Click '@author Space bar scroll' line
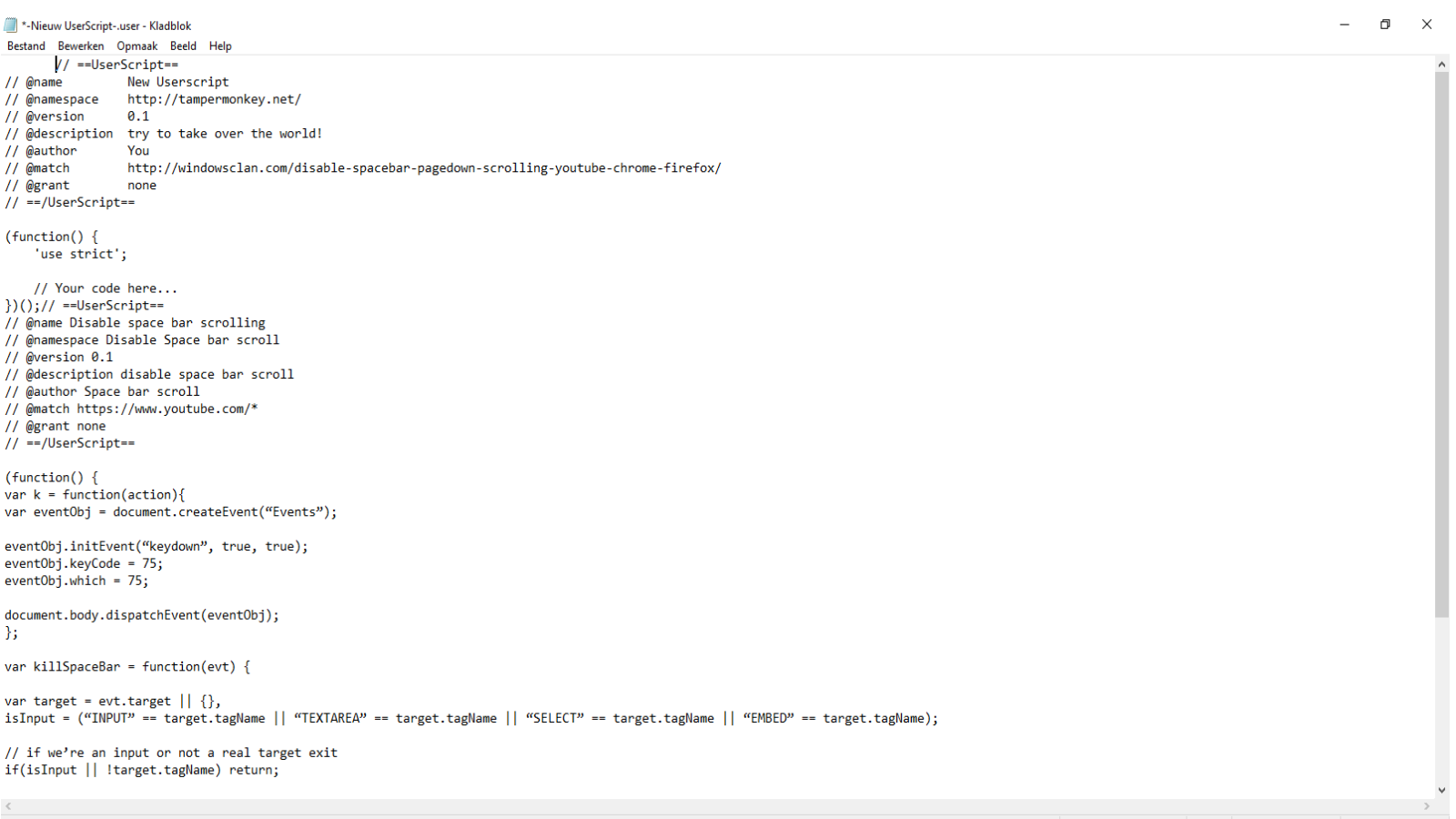Screen dimensions: 1456x819 point(102,391)
